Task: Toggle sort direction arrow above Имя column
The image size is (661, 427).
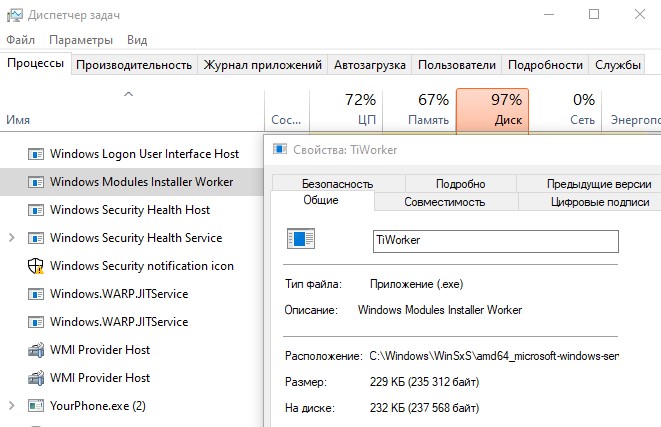Action: 129,94
